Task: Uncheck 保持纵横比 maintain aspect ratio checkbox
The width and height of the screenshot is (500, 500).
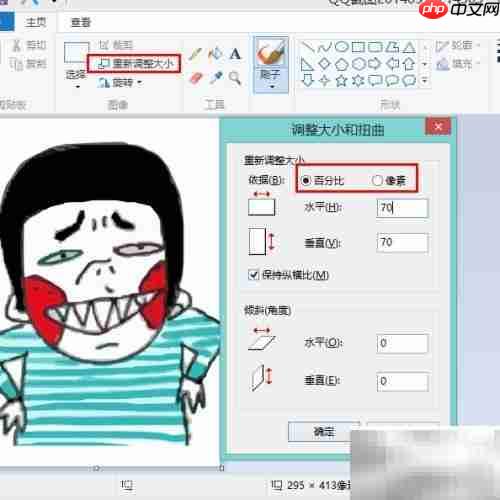Action: tap(253, 275)
